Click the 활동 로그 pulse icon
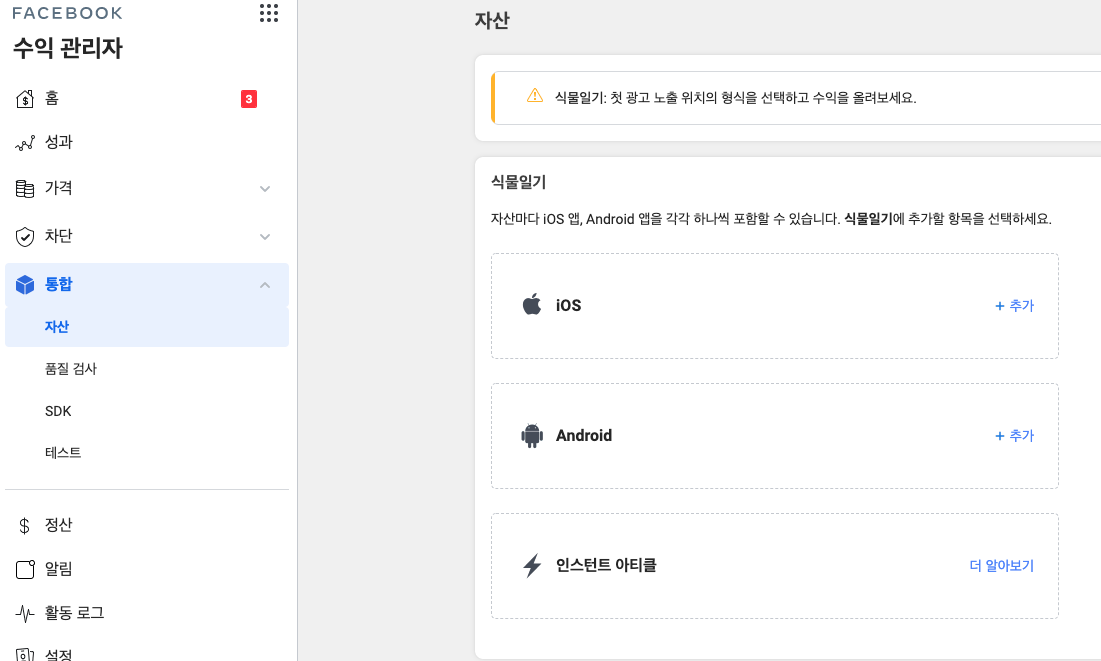 pyautogui.click(x=25, y=614)
